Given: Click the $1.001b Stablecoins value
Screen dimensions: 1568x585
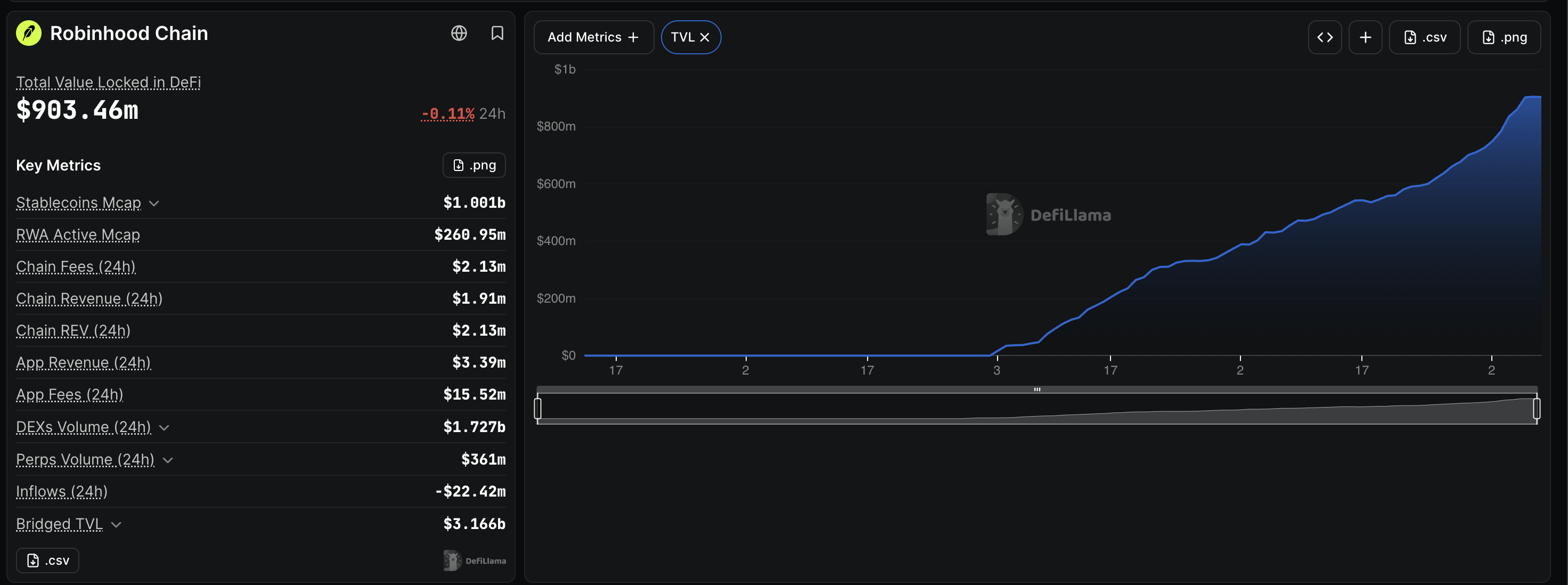Looking at the screenshot, I should coord(474,202).
